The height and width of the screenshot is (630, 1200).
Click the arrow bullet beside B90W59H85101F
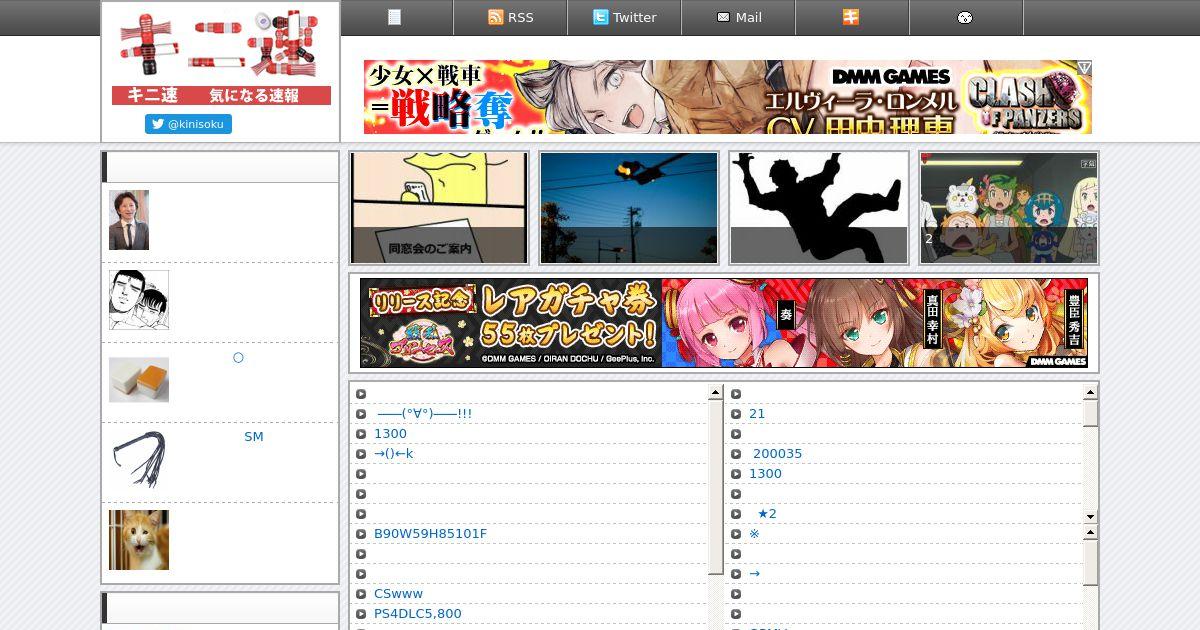click(x=361, y=534)
